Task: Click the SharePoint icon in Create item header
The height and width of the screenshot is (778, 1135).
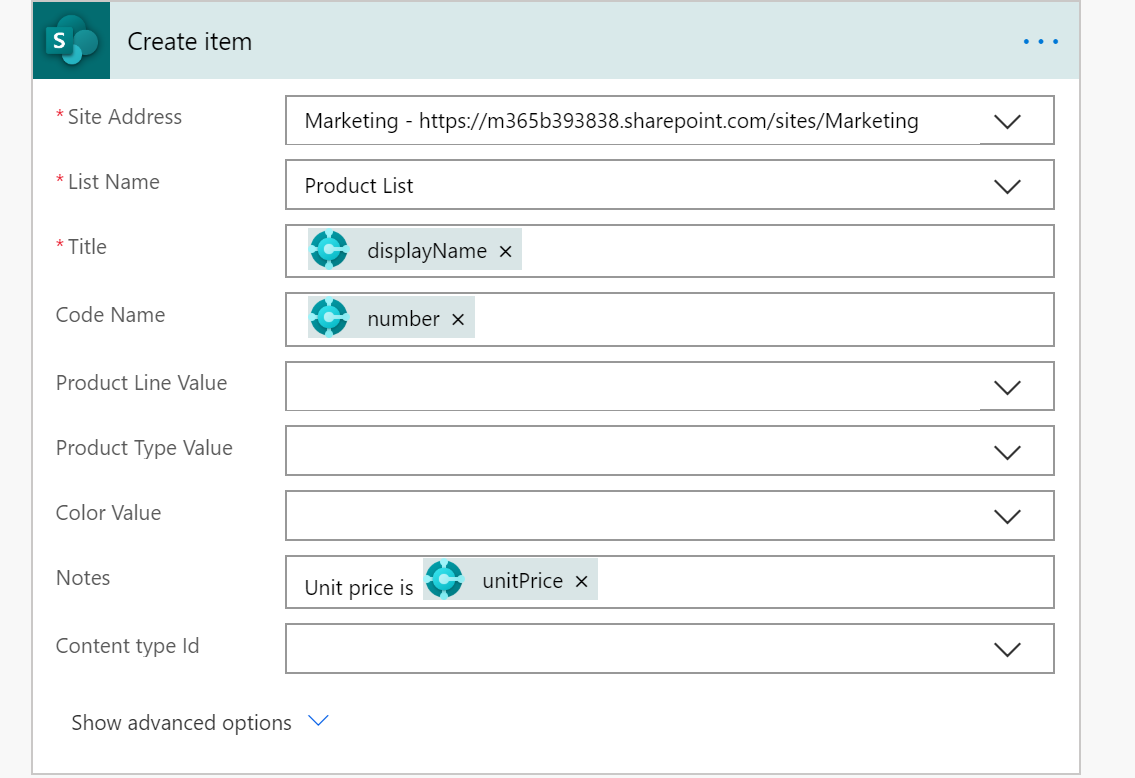Action: coord(71,41)
